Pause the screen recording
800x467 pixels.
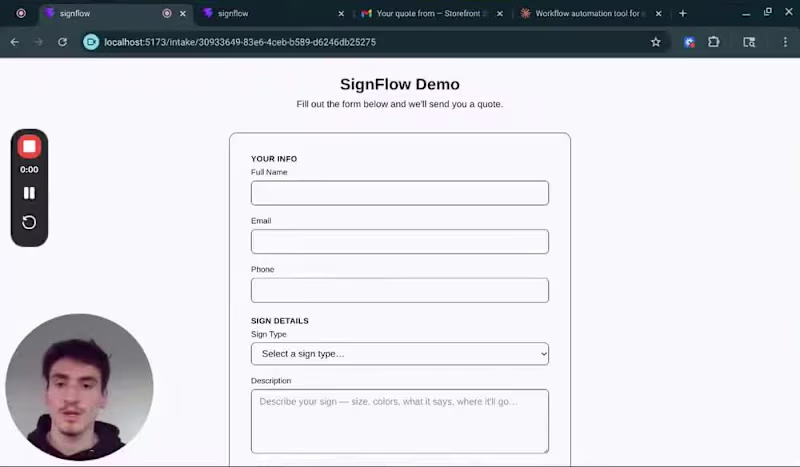[x=29, y=193]
